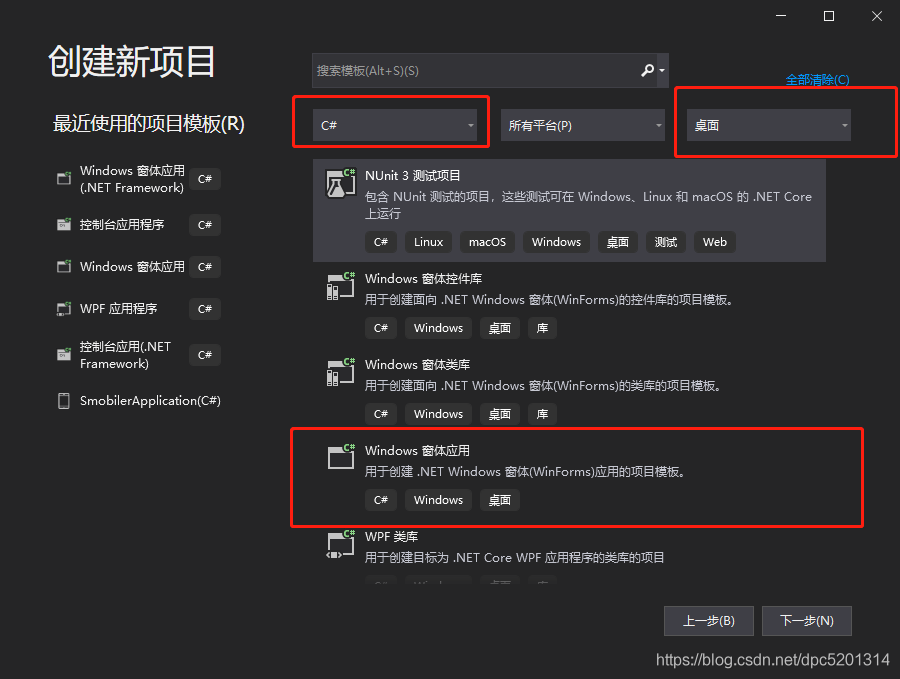900x679 pixels.
Task: Select Windows 窗体应用 title in template results
Action: click(x=417, y=451)
